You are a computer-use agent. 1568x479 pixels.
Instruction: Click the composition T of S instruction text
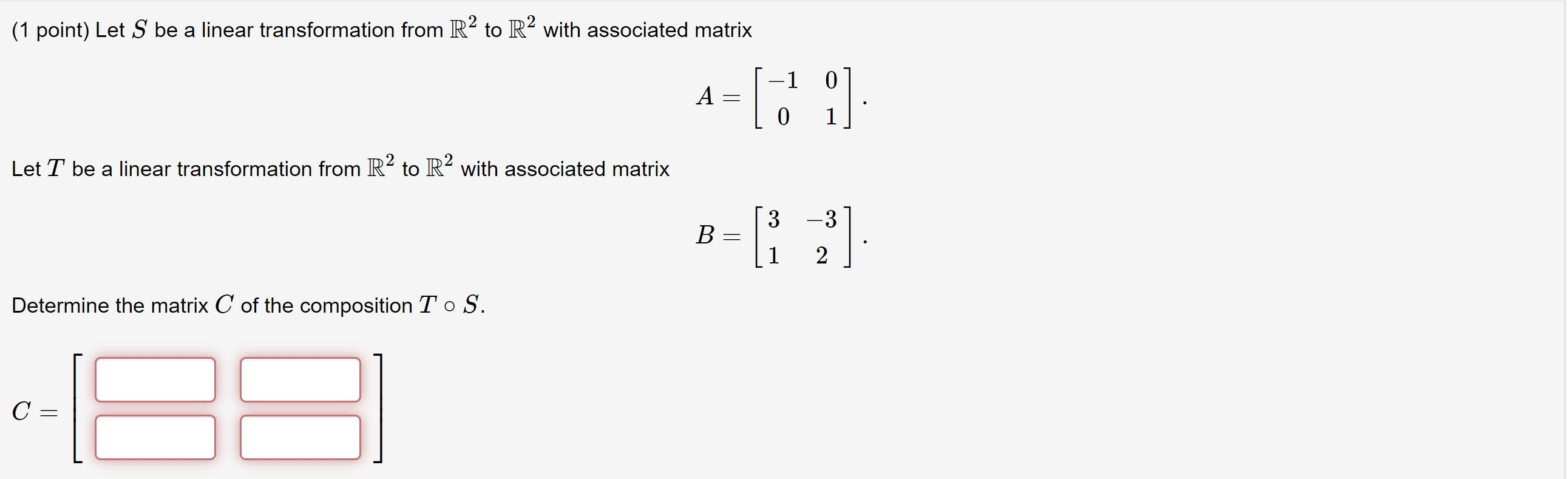(246, 305)
